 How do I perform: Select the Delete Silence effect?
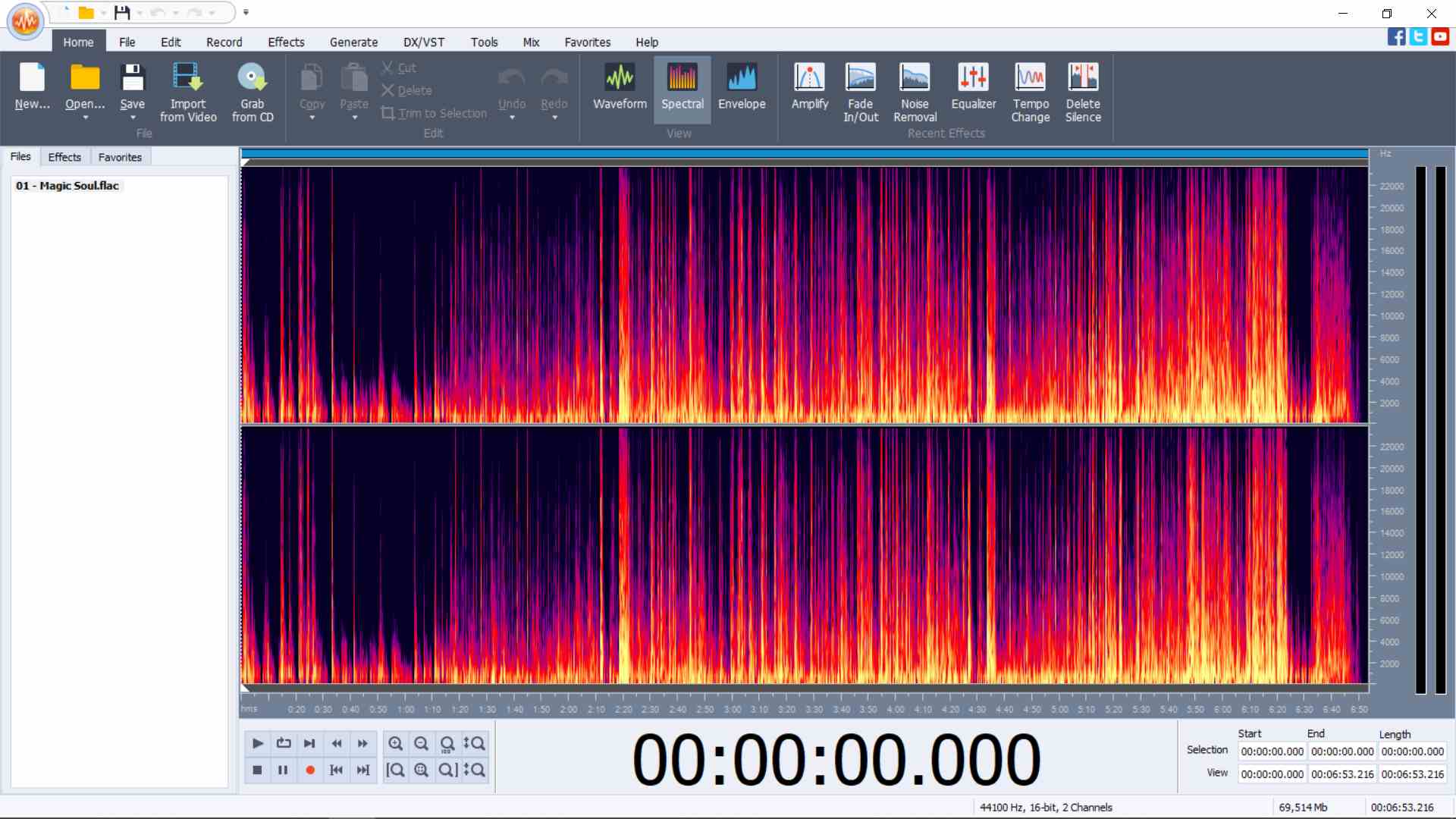pos(1082,78)
